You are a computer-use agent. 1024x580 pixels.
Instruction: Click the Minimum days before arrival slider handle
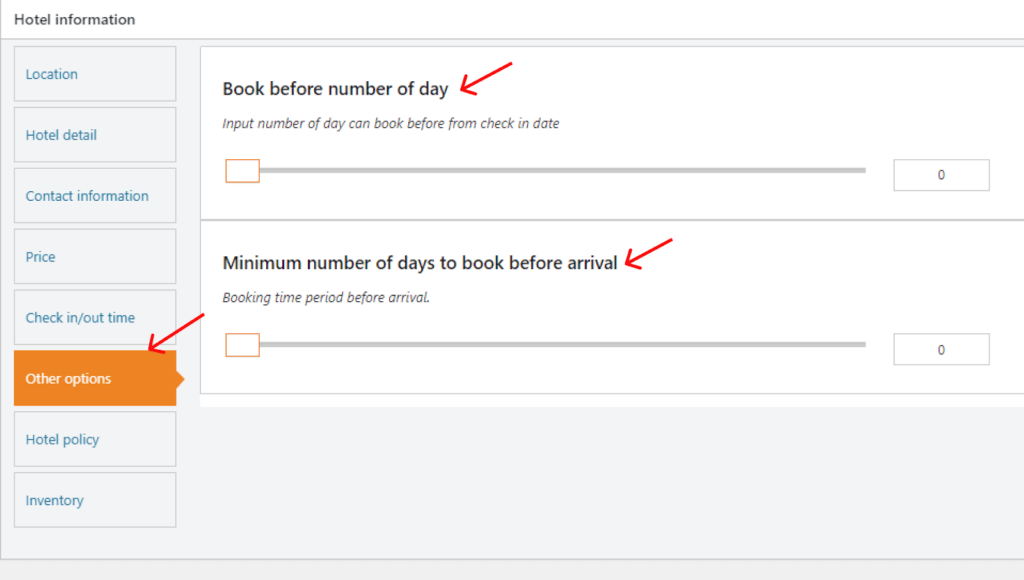tap(242, 344)
